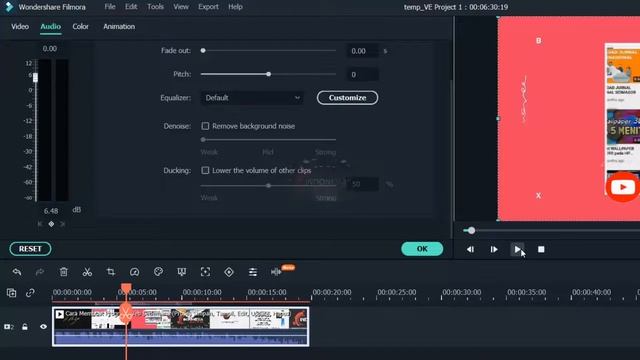Viewport: 640px width, 360px height.
Task: Click the Redo arrow icon
Action: coord(40,272)
